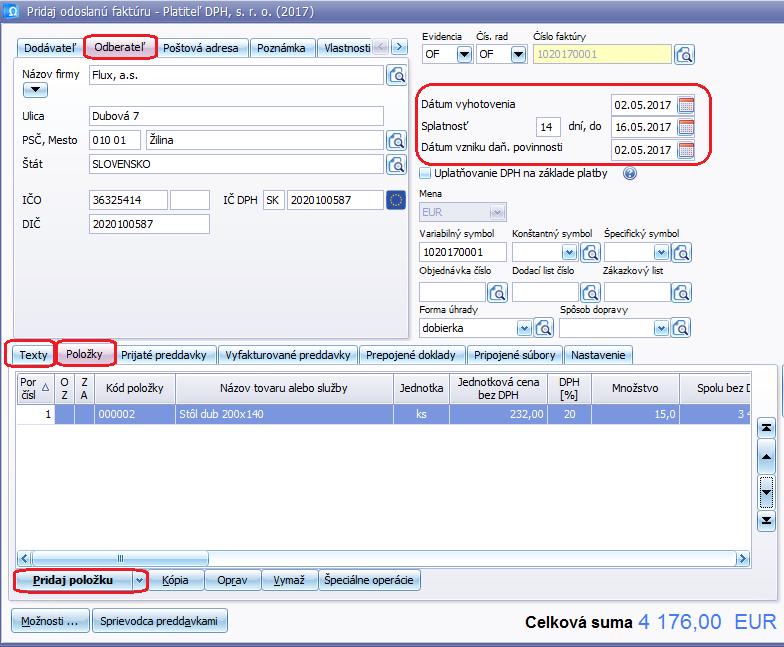Expand the Čís. rad OF dropdown

(518, 54)
